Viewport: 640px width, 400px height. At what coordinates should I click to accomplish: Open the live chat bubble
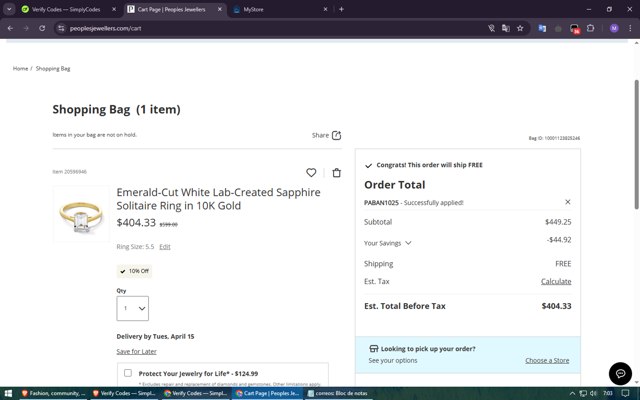[620, 373]
